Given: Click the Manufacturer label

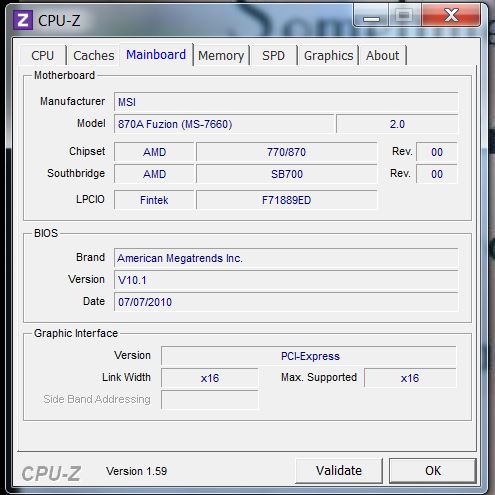Looking at the screenshot, I should [72, 101].
